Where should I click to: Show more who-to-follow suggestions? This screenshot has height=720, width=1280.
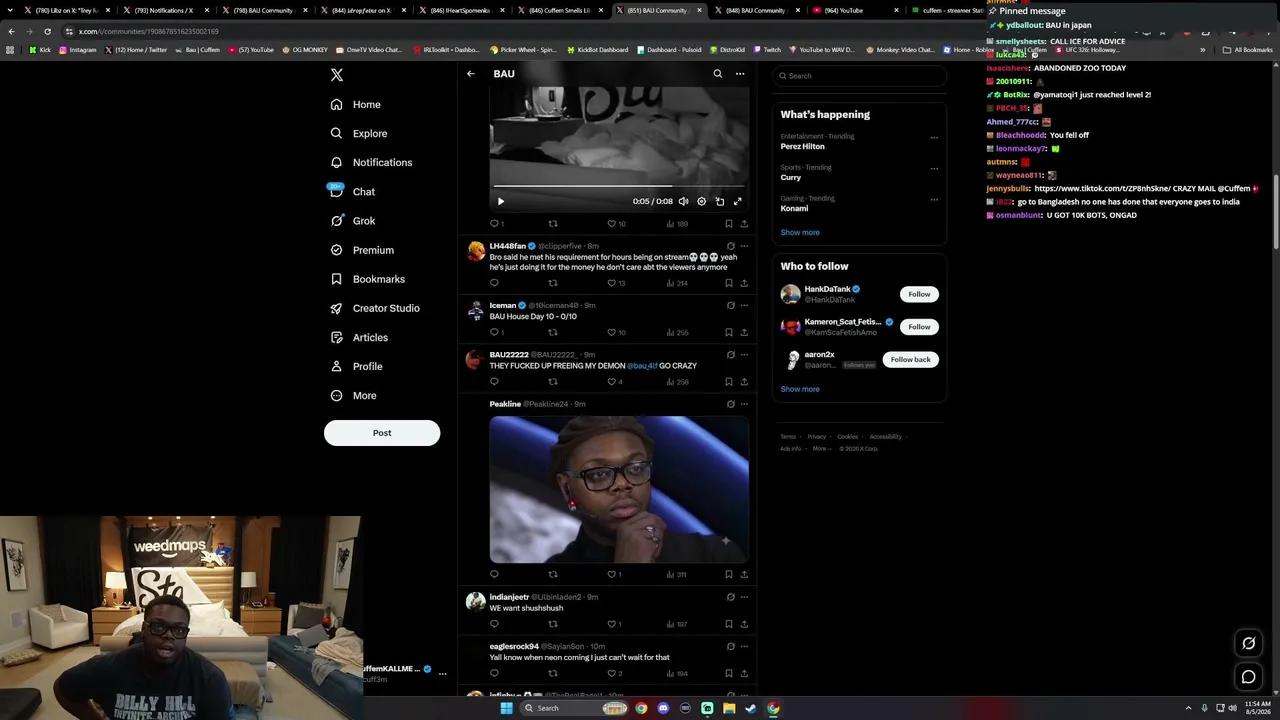click(800, 389)
